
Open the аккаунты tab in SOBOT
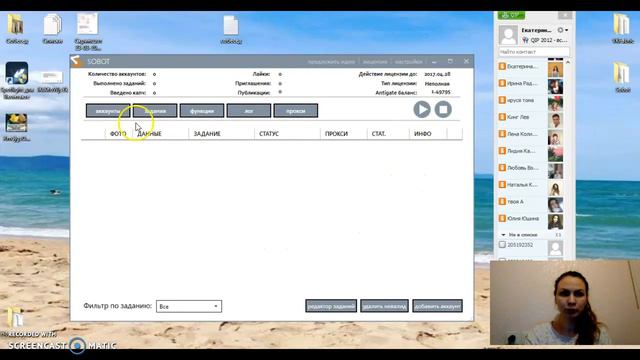click(108, 111)
